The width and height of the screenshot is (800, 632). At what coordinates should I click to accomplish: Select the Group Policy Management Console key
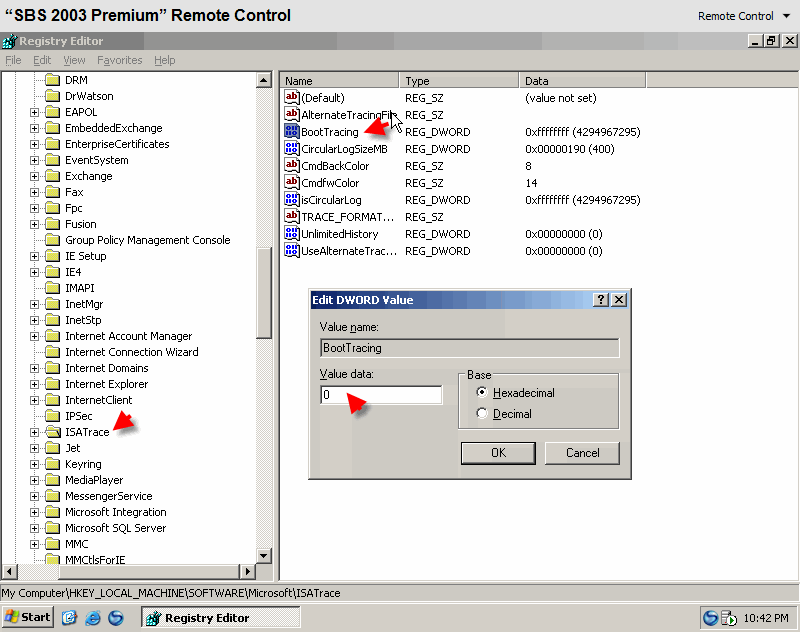(147, 240)
